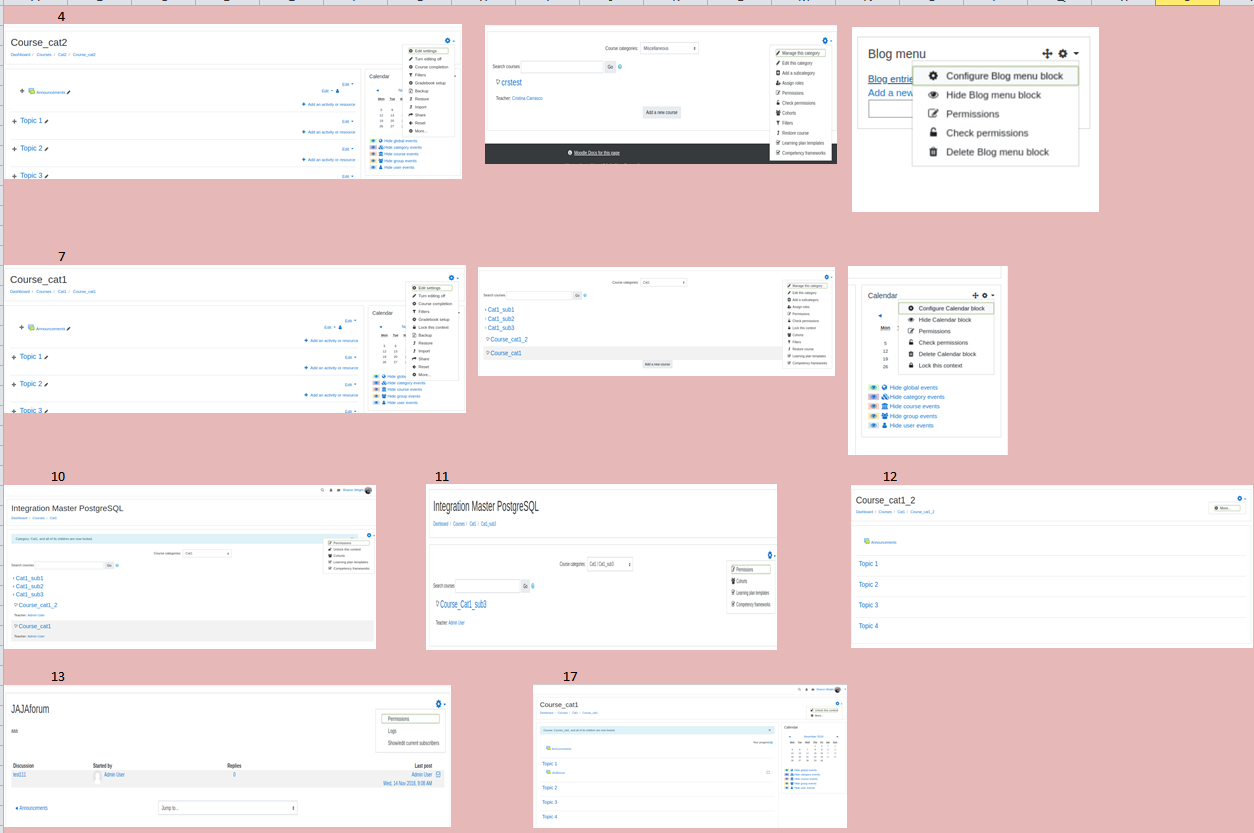Open caret right of gear above Configure Calendar block
The width and height of the screenshot is (1254, 833).
tap(993, 296)
